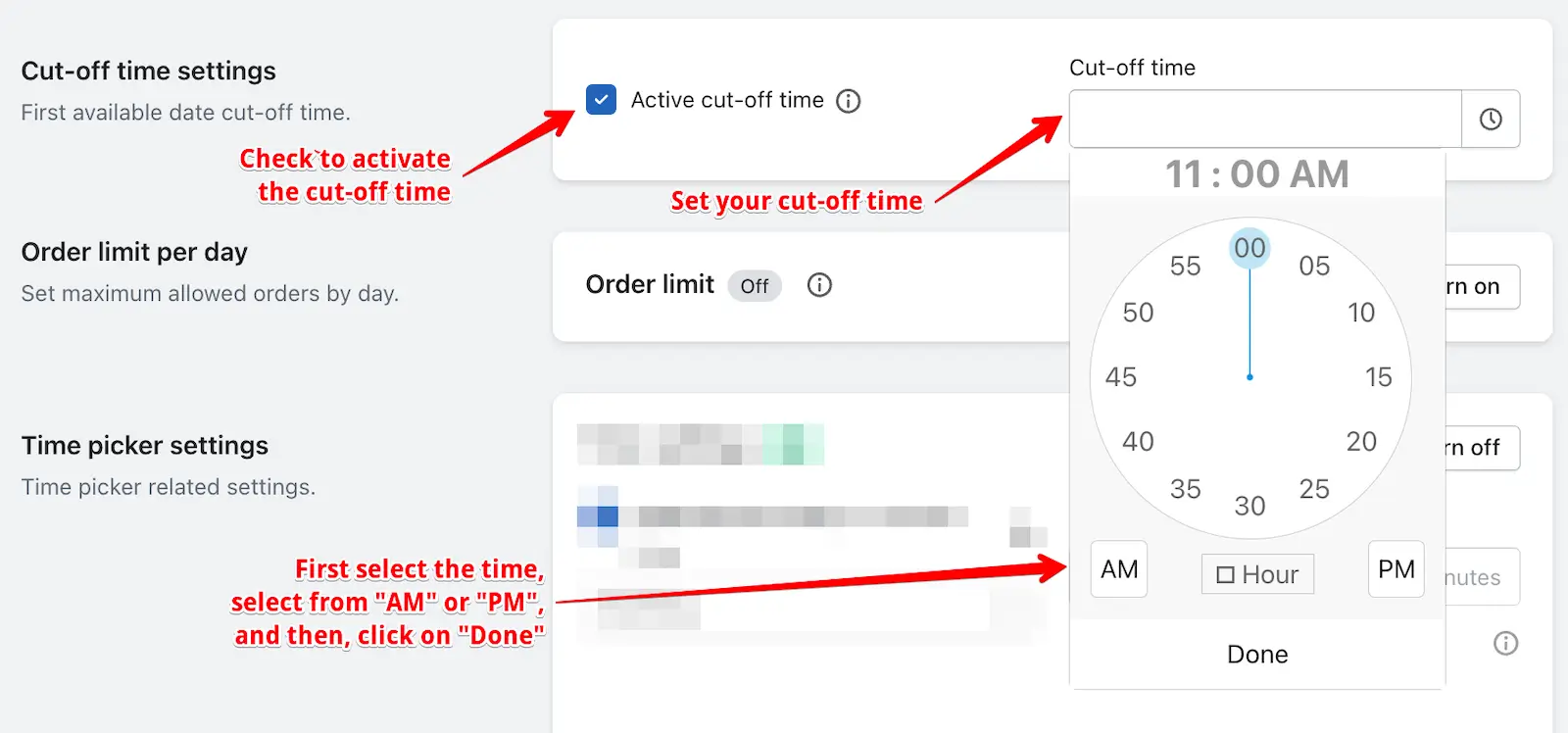Click the clock icon beside Cut-off time field
The height and width of the screenshot is (733, 1568).
1491,120
